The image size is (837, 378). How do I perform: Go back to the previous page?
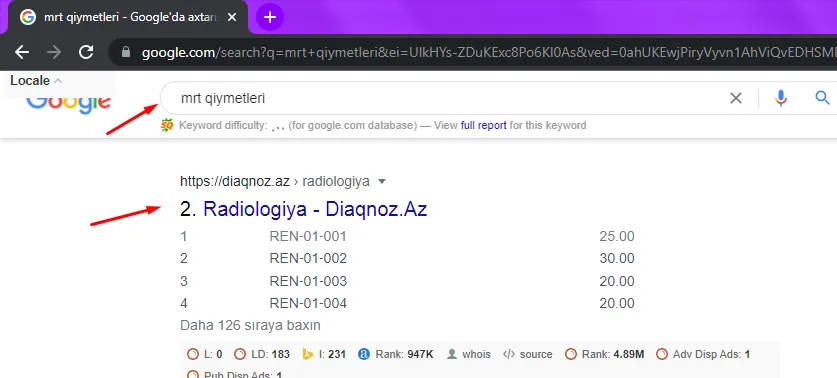(x=22, y=52)
